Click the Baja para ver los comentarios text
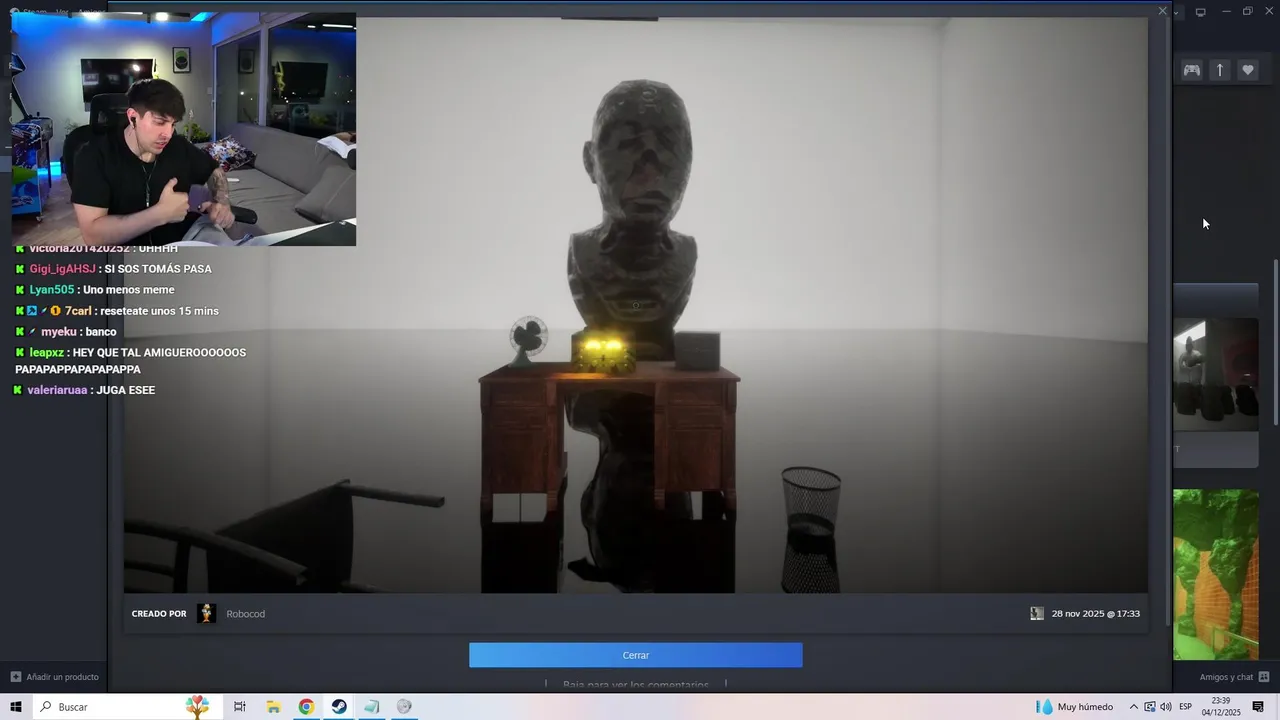1280x720 pixels. coord(636,685)
